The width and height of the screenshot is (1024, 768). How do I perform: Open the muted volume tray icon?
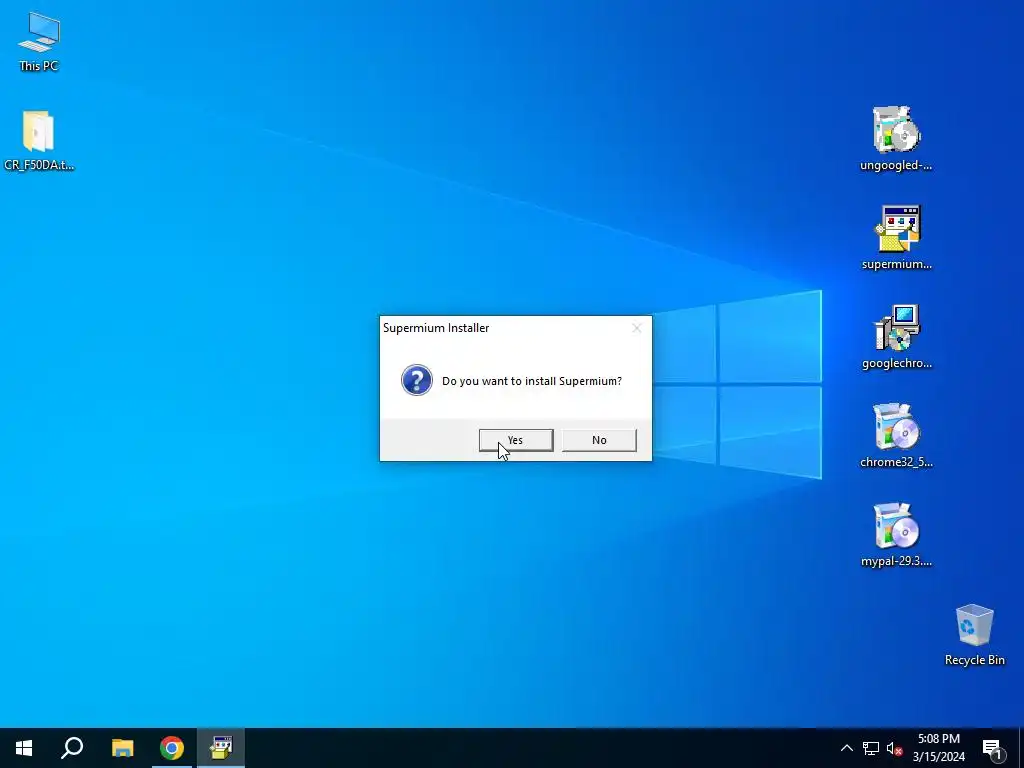coord(894,748)
